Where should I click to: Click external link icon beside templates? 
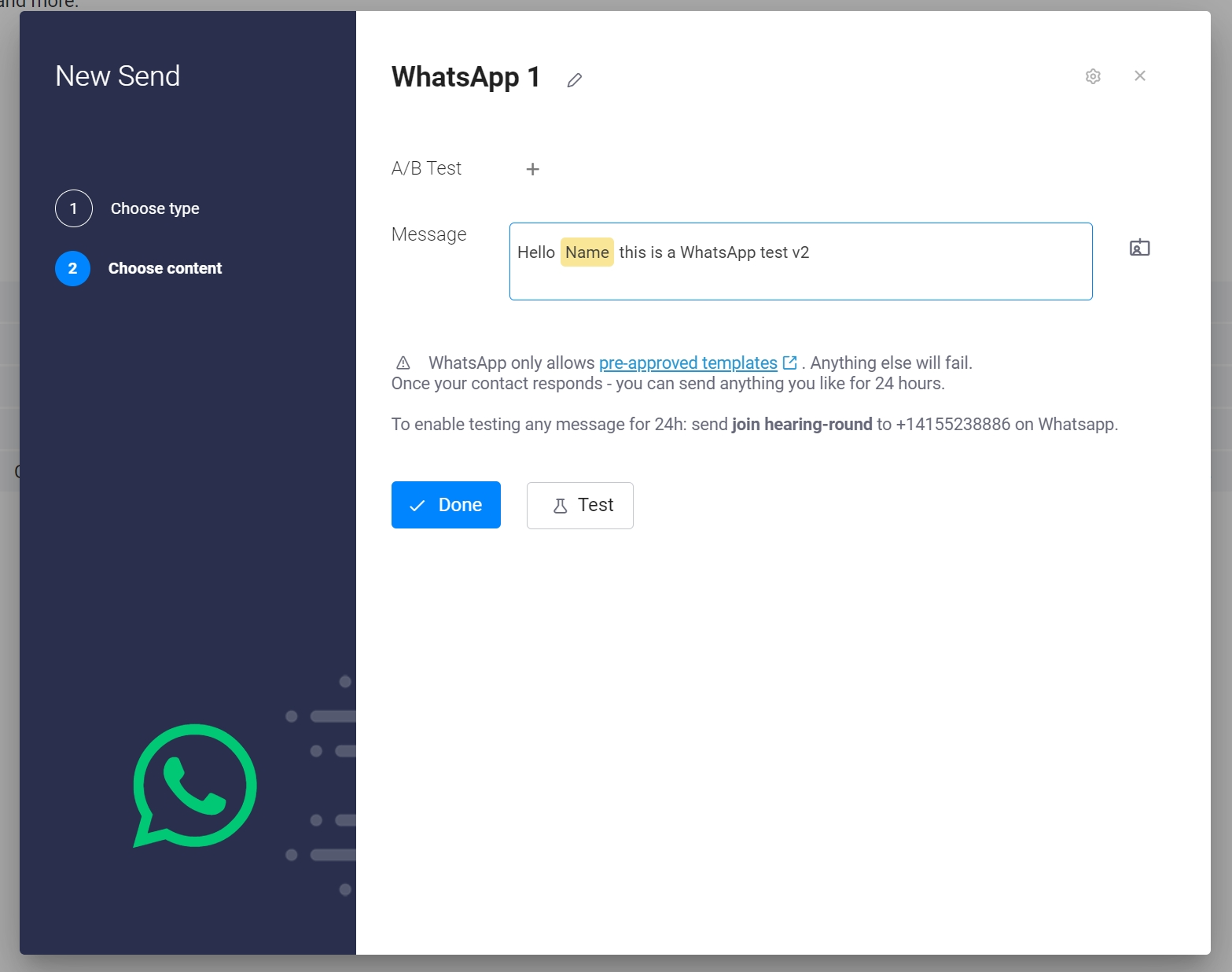(790, 363)
